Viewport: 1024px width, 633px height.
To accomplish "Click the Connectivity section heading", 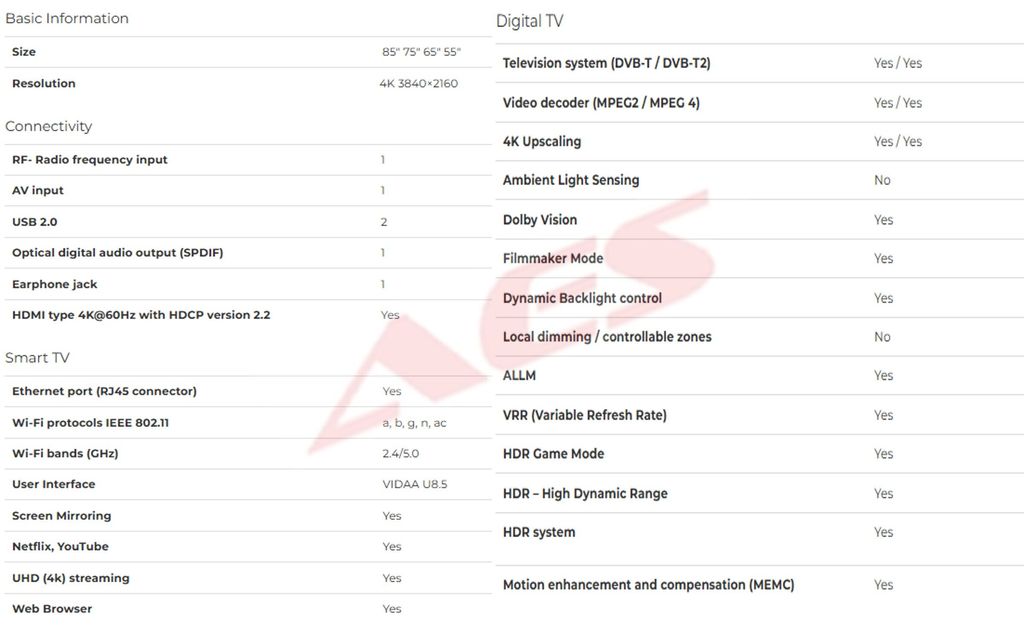I will (48, 126).
